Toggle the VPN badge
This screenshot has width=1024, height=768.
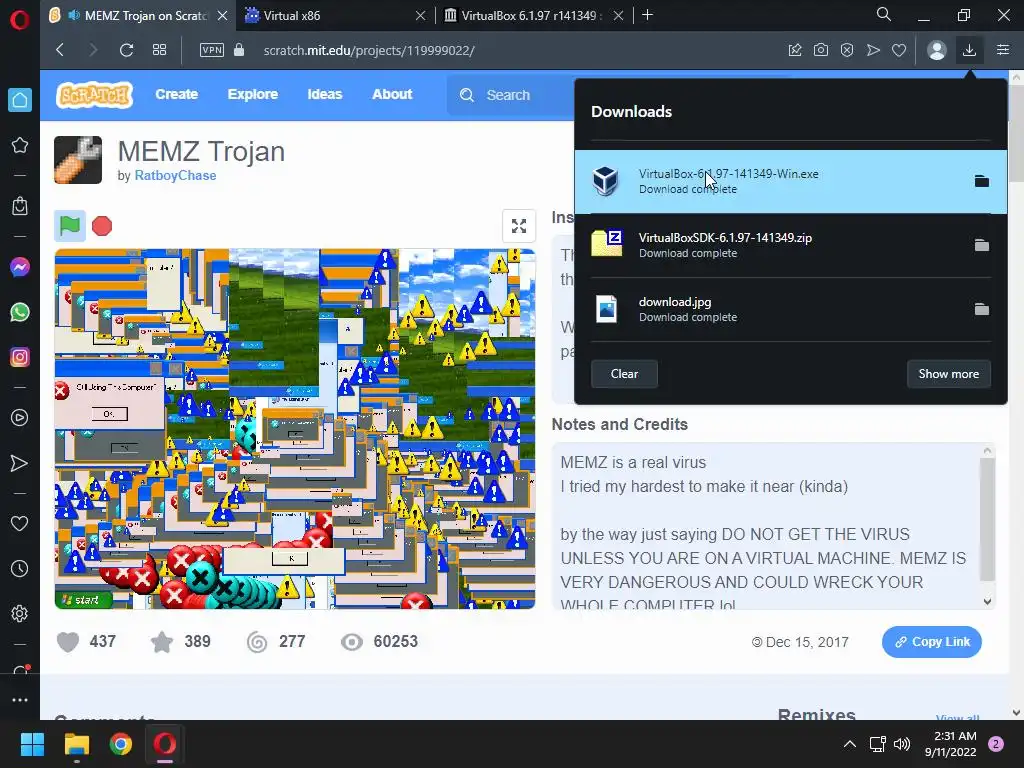pyautogui.click(x=212, y=50)
